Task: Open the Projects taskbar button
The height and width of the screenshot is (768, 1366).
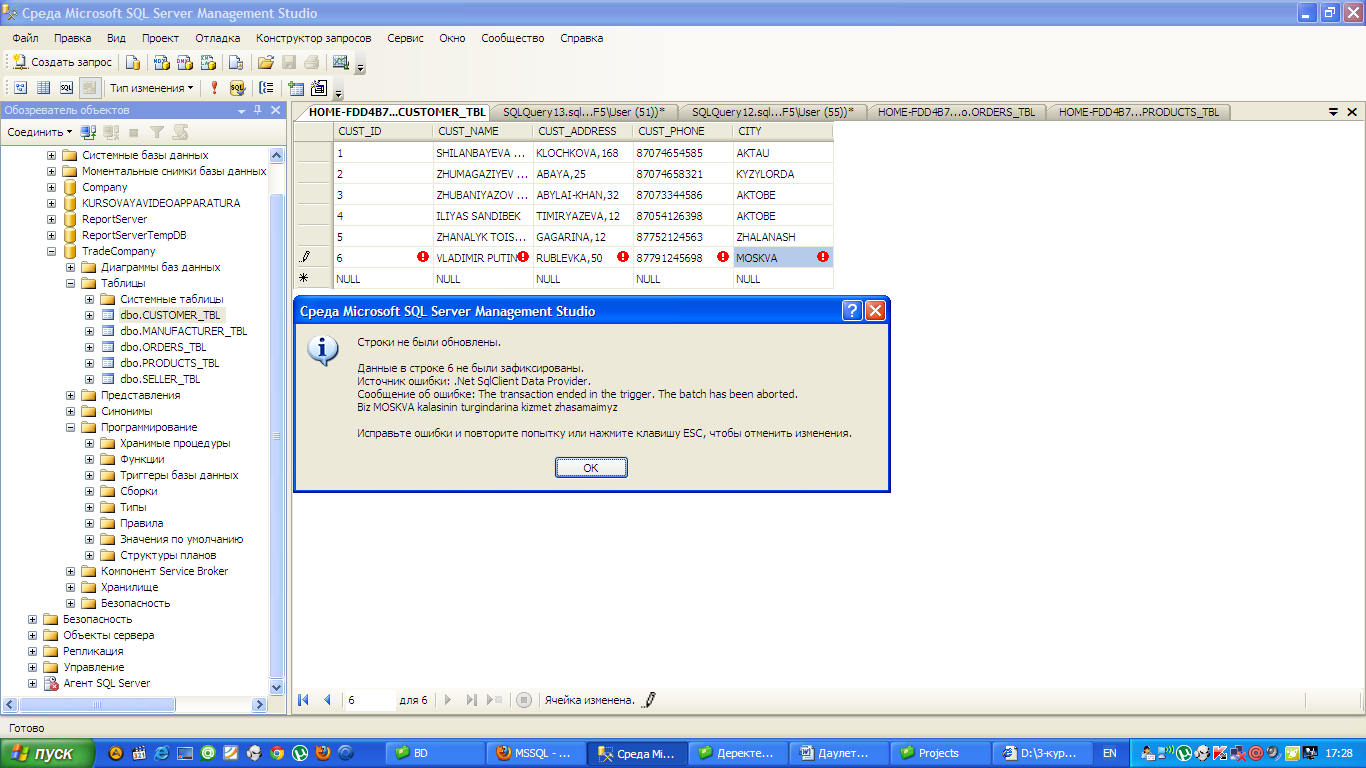Action: [941, 753]
